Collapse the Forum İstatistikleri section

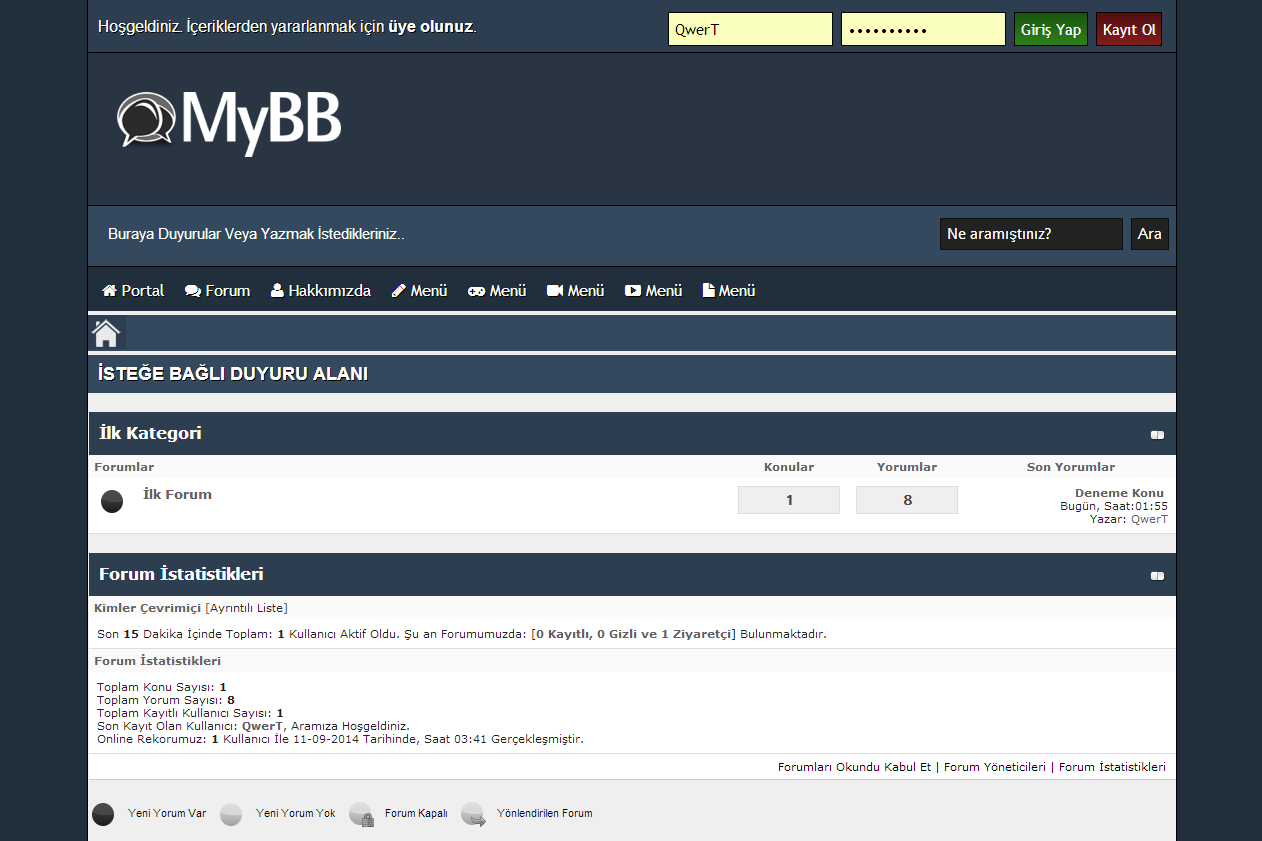tap(1157, 576)
